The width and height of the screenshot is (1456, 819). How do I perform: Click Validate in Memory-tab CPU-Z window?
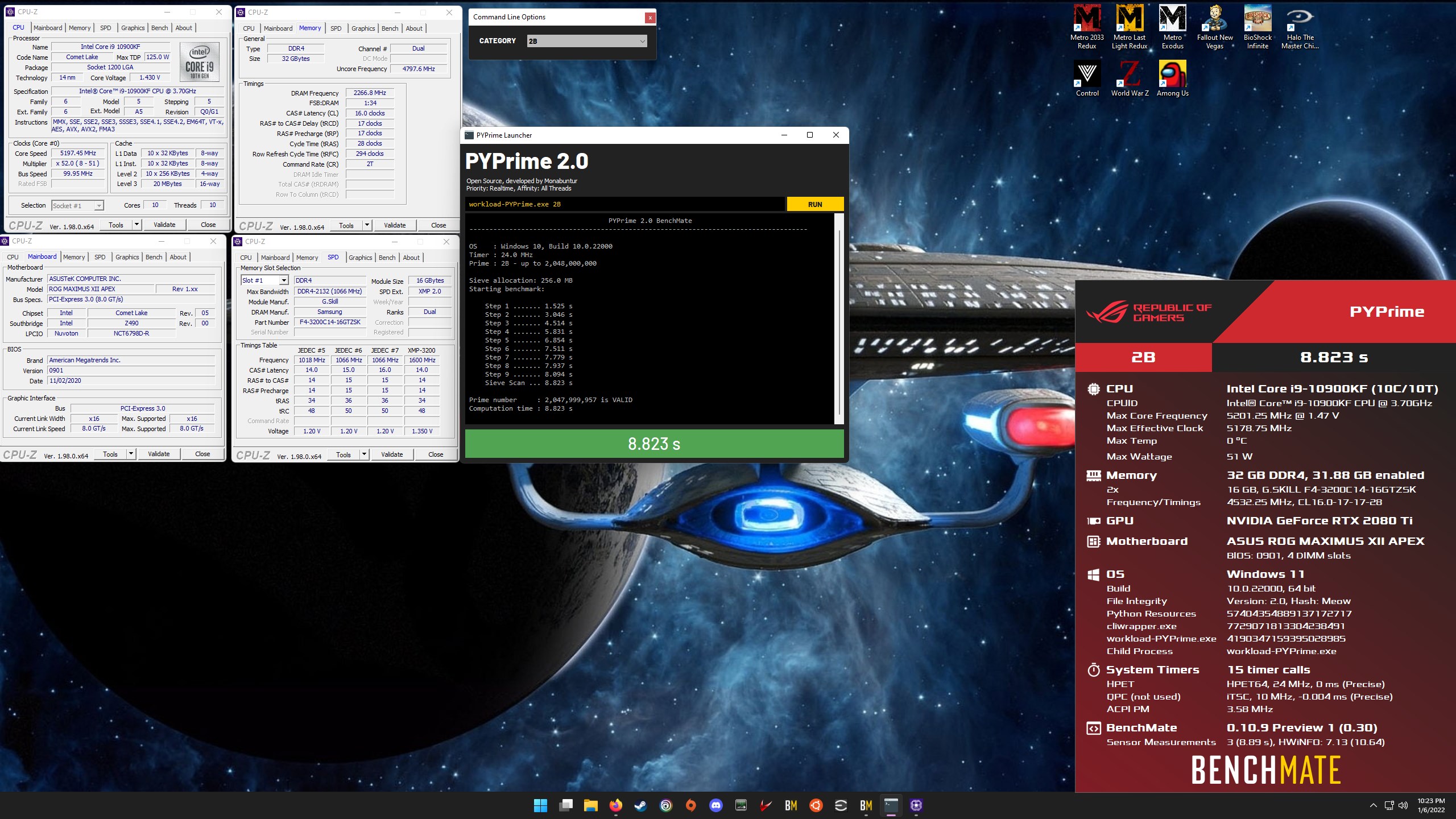coord(395,225)
